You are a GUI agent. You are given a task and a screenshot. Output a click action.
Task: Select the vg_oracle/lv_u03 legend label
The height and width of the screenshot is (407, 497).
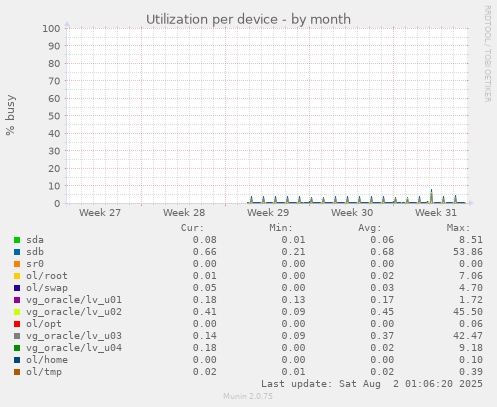pyautogui.click(x=74, y=336)
